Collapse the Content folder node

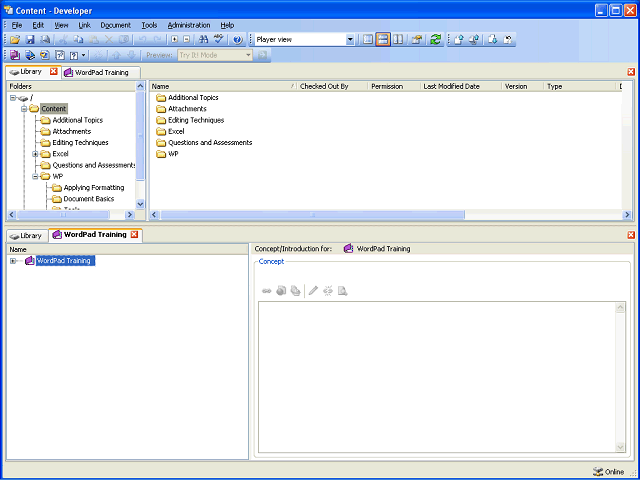click(24, 109)
